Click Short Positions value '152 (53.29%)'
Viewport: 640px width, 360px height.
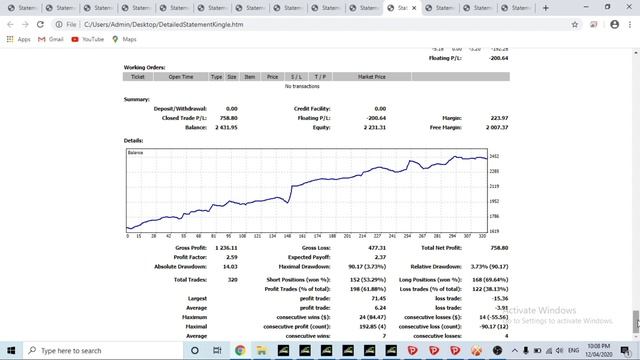tap(368, 280)
